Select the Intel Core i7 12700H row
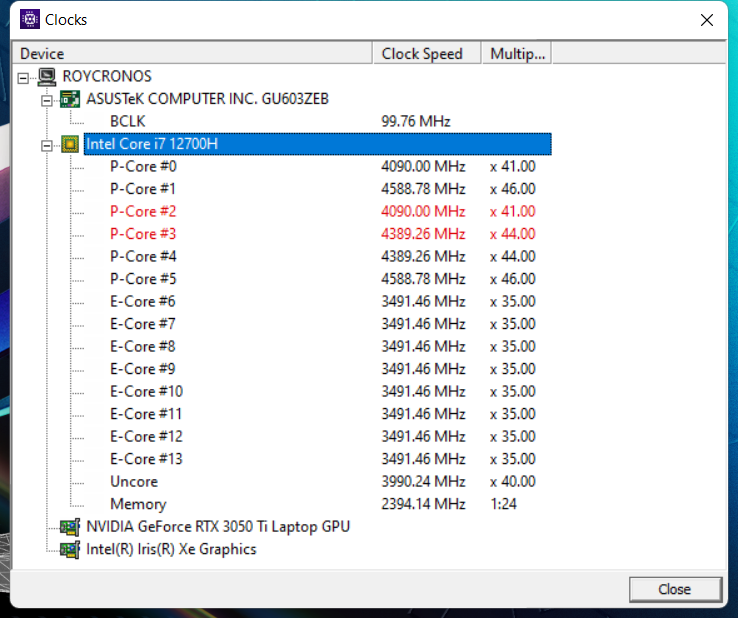 (x=318, y=144)
